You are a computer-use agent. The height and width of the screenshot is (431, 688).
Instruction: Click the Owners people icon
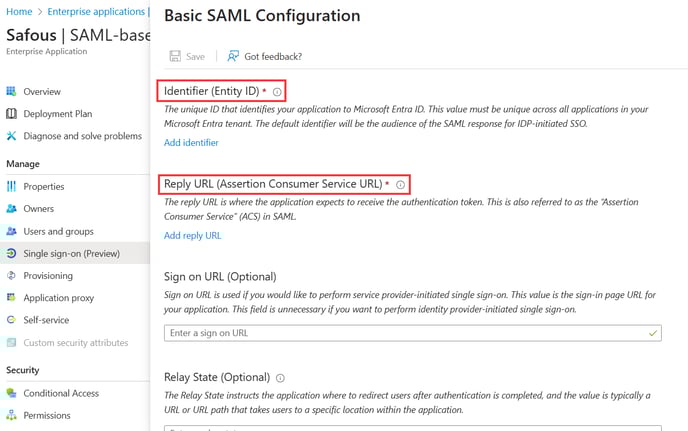[12, 209]
